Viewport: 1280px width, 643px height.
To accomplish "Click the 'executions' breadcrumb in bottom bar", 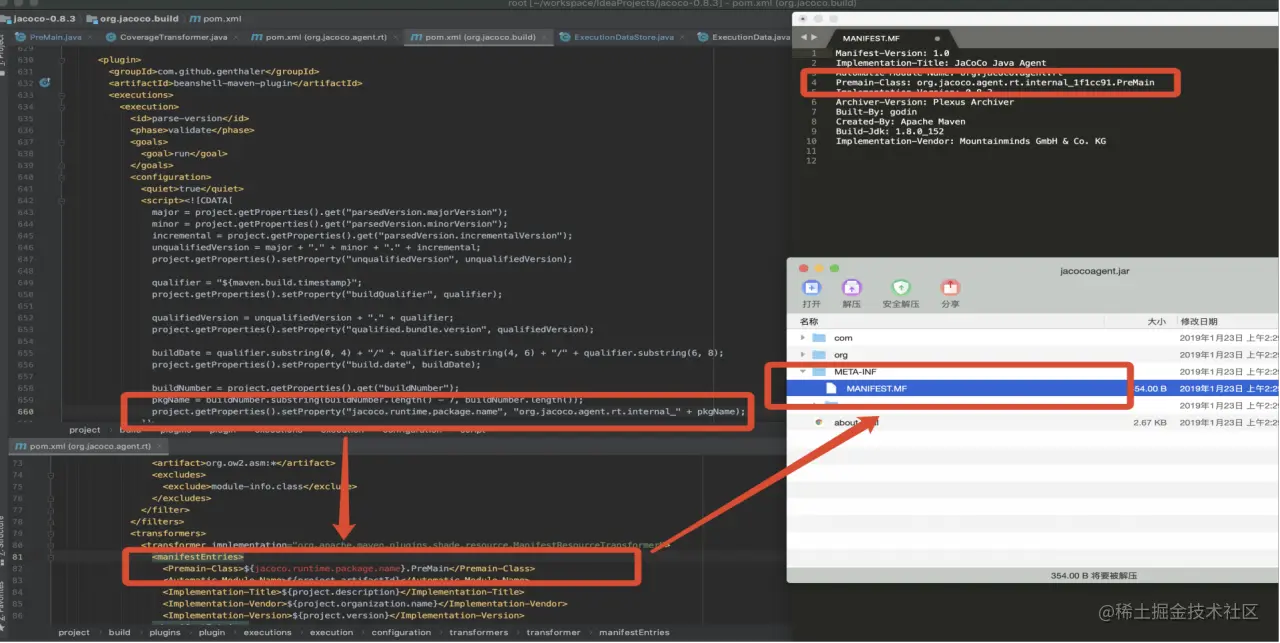I will click(x=268, y=632).
